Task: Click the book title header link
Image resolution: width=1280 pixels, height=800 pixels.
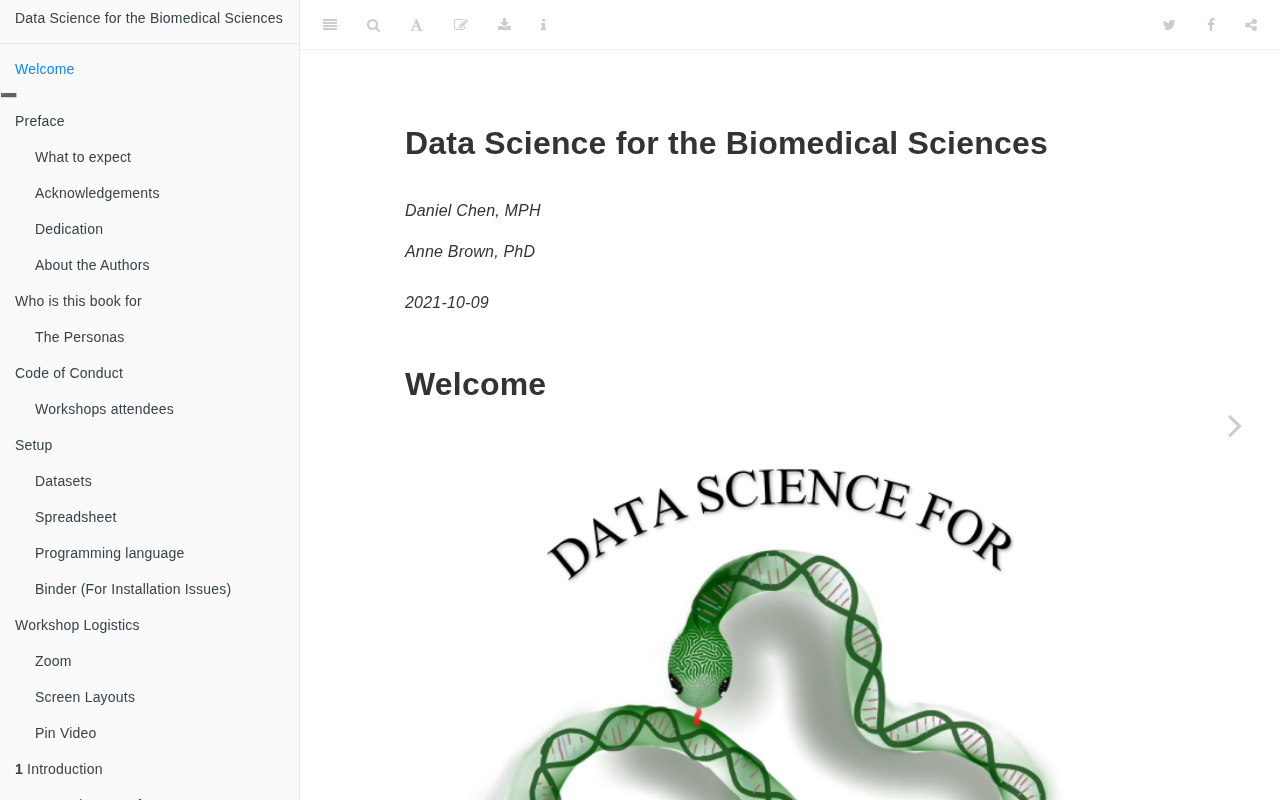Action: pyautogui.click(x=149, y=18)
